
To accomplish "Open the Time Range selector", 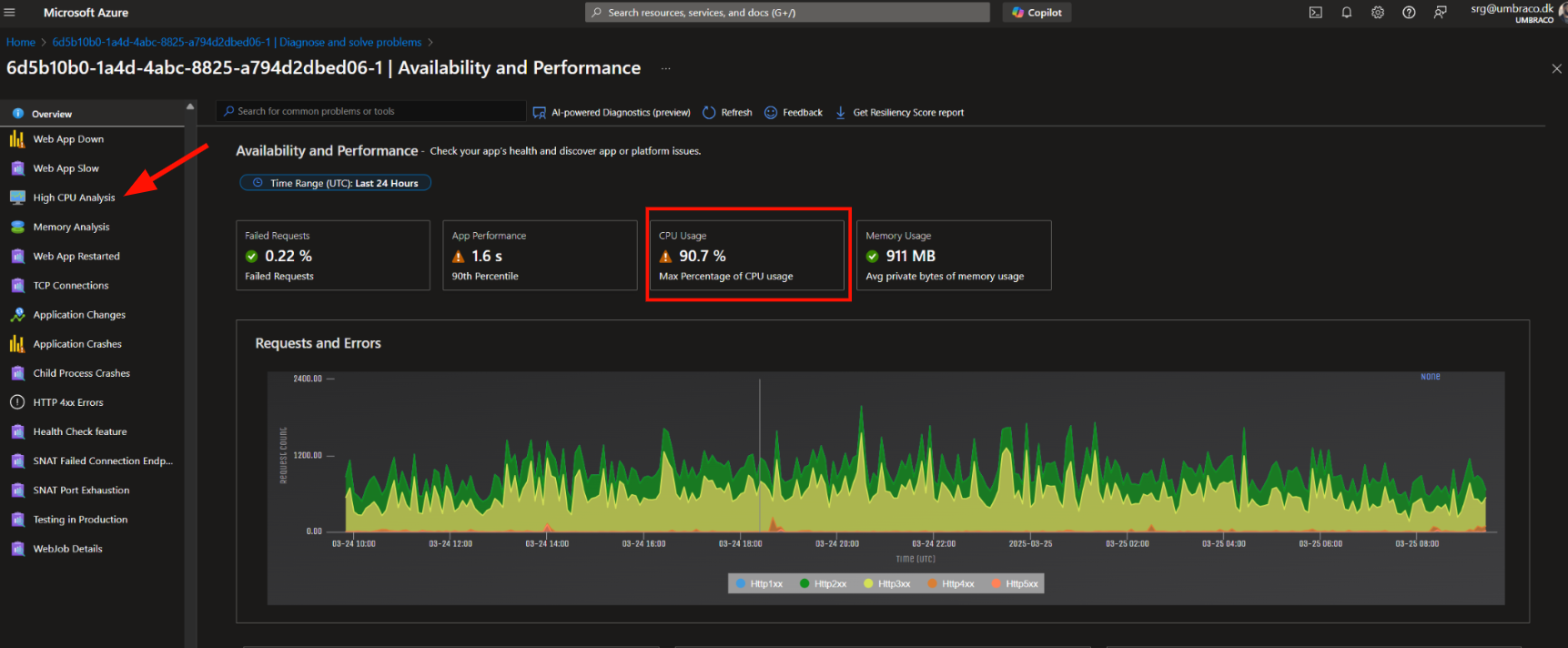I will point(335,183).
